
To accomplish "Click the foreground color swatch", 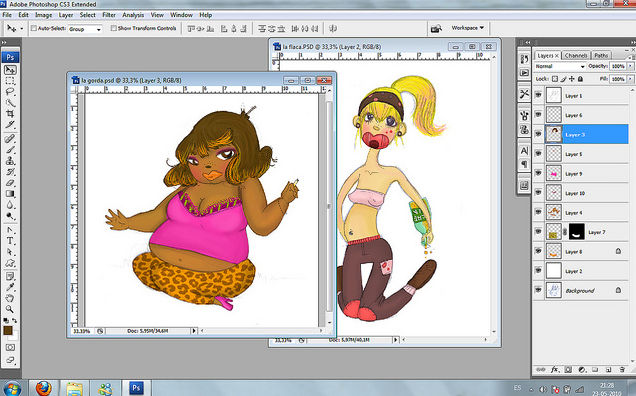I will [x=8, y=330].
